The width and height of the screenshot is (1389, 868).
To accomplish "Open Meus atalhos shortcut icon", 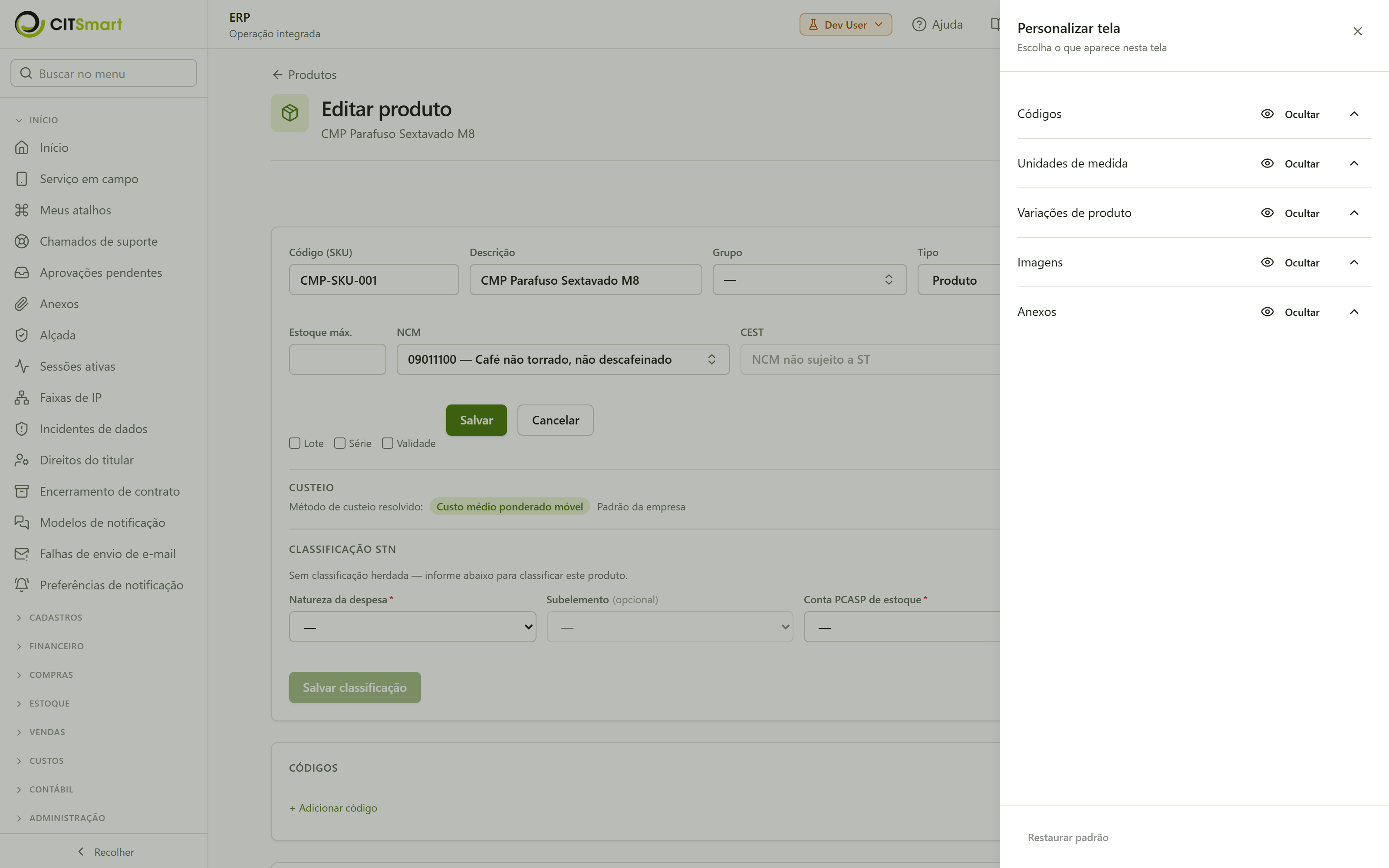I will 22,210.
